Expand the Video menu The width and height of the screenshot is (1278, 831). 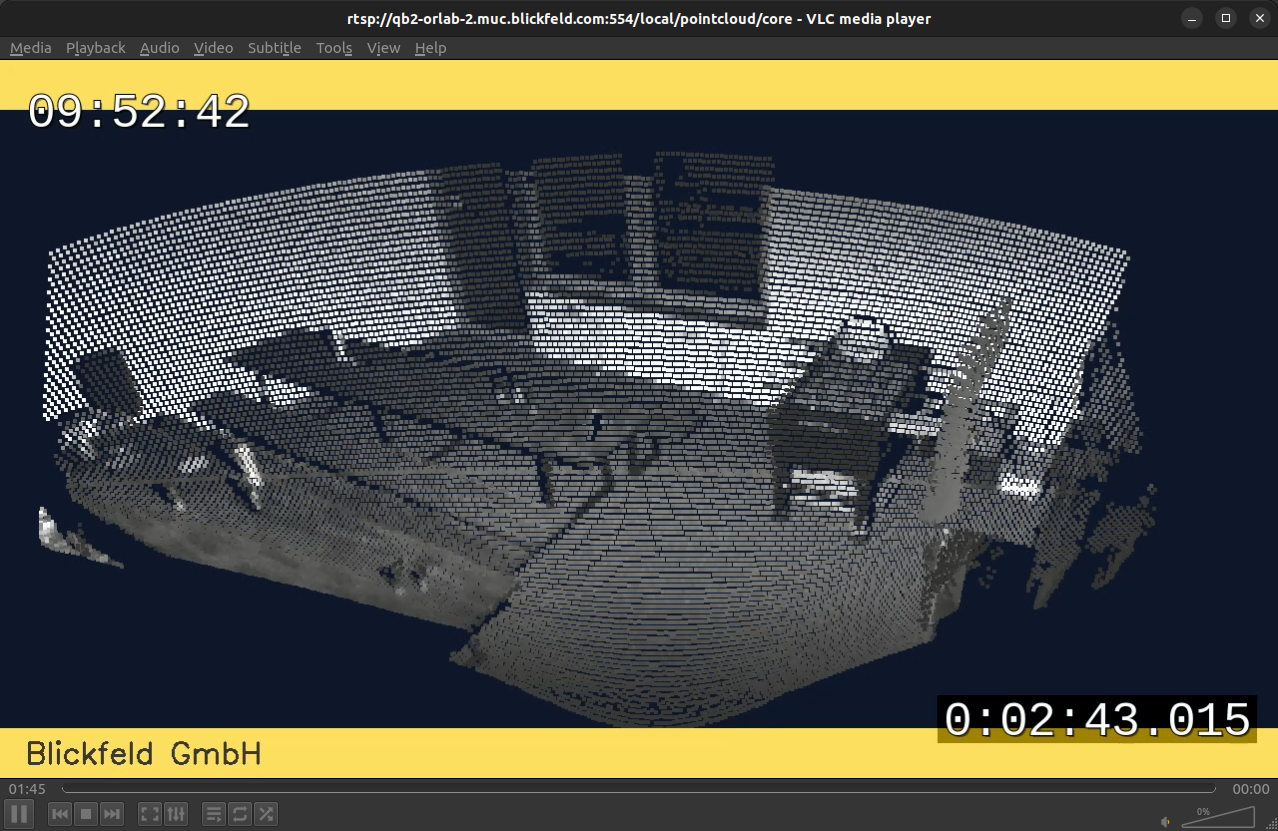[213, 48]
